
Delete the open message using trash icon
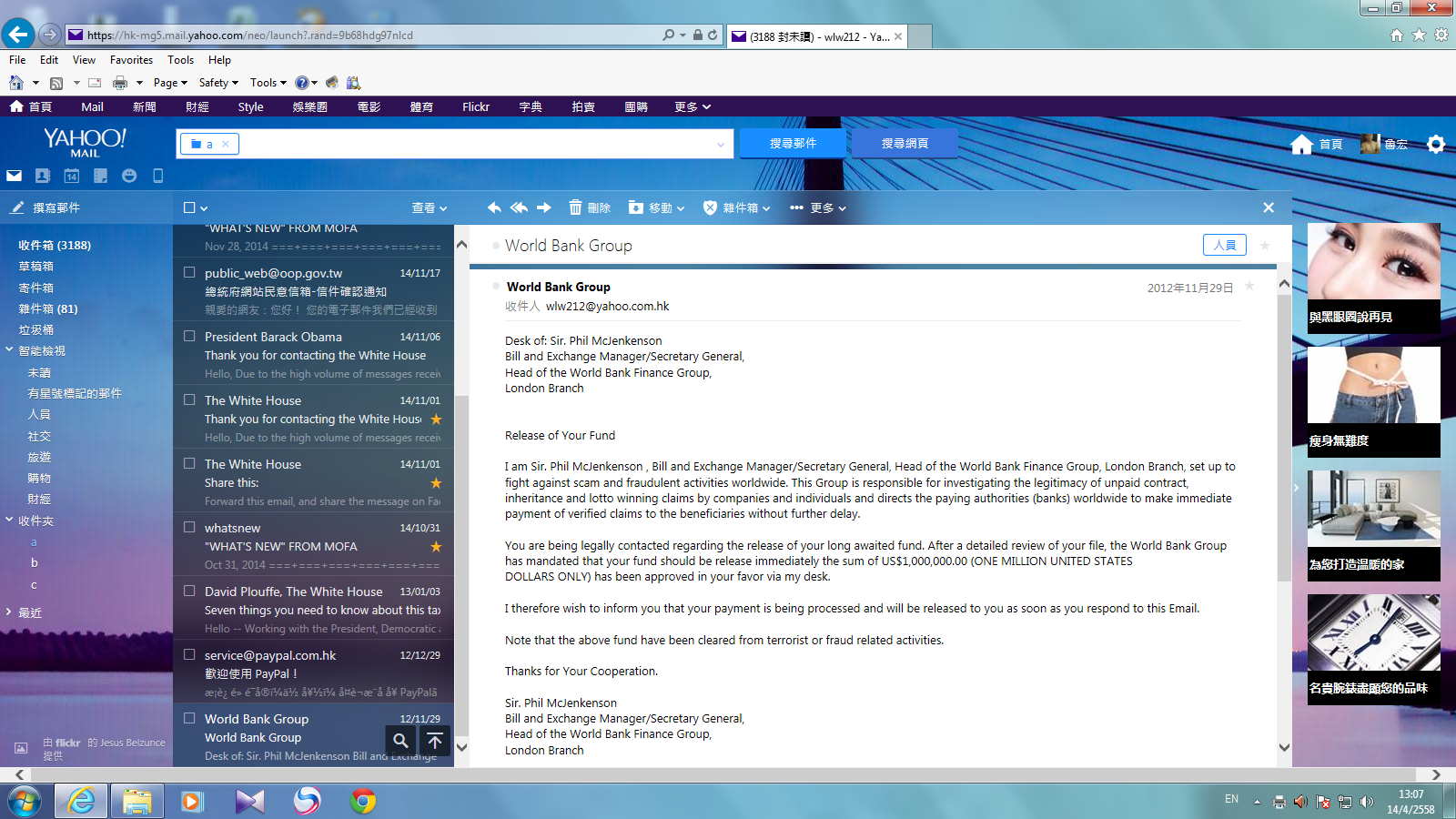click(575, 207)
